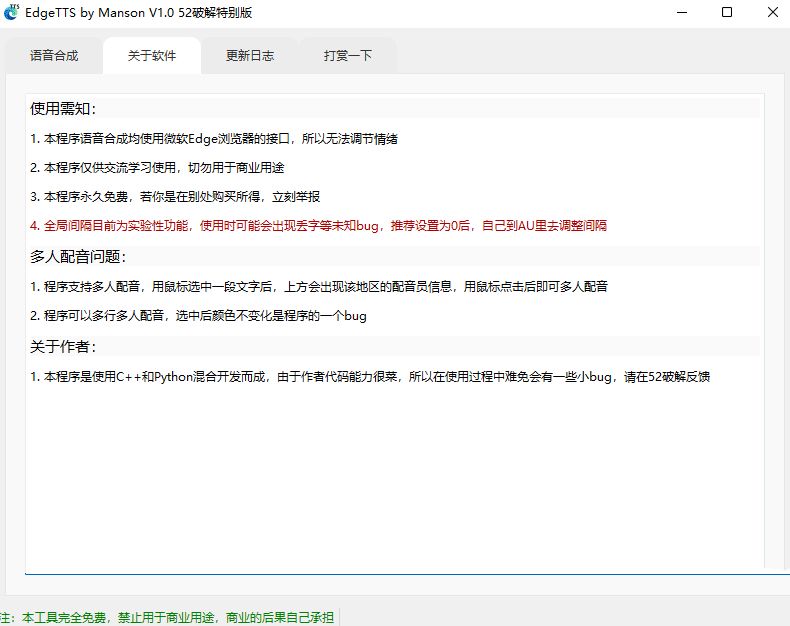
Task: Open the 打赏一下 tab
Action: pos(348,55)
